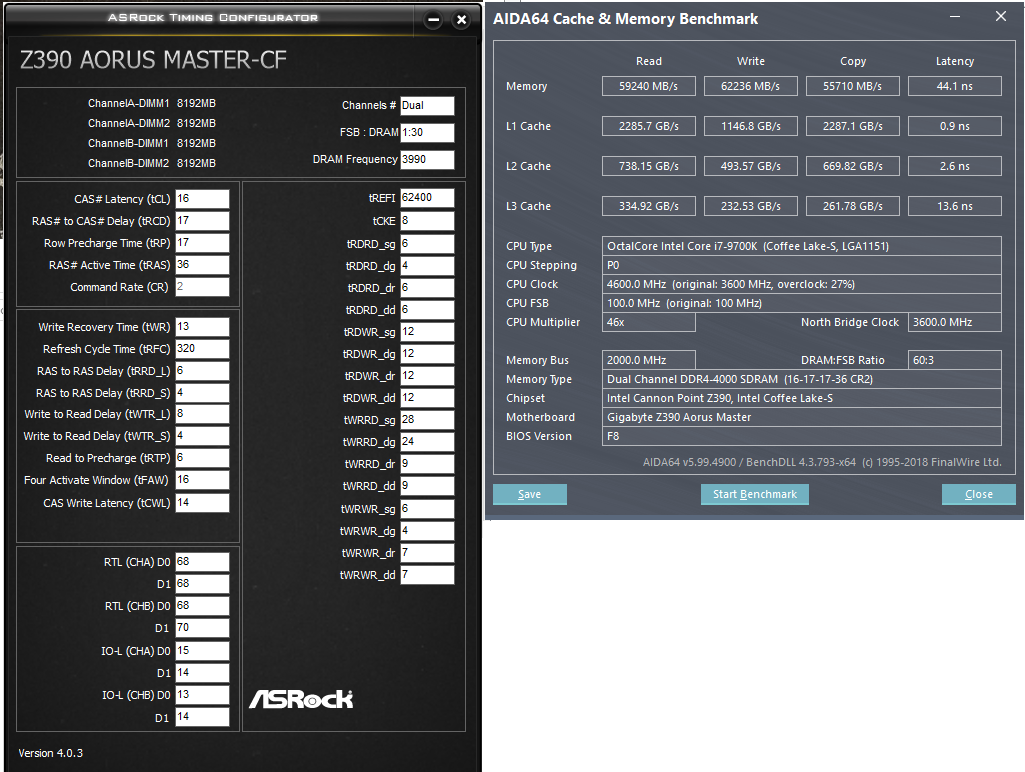Click the Save button in AIDA64

click(x=529, y=494)
